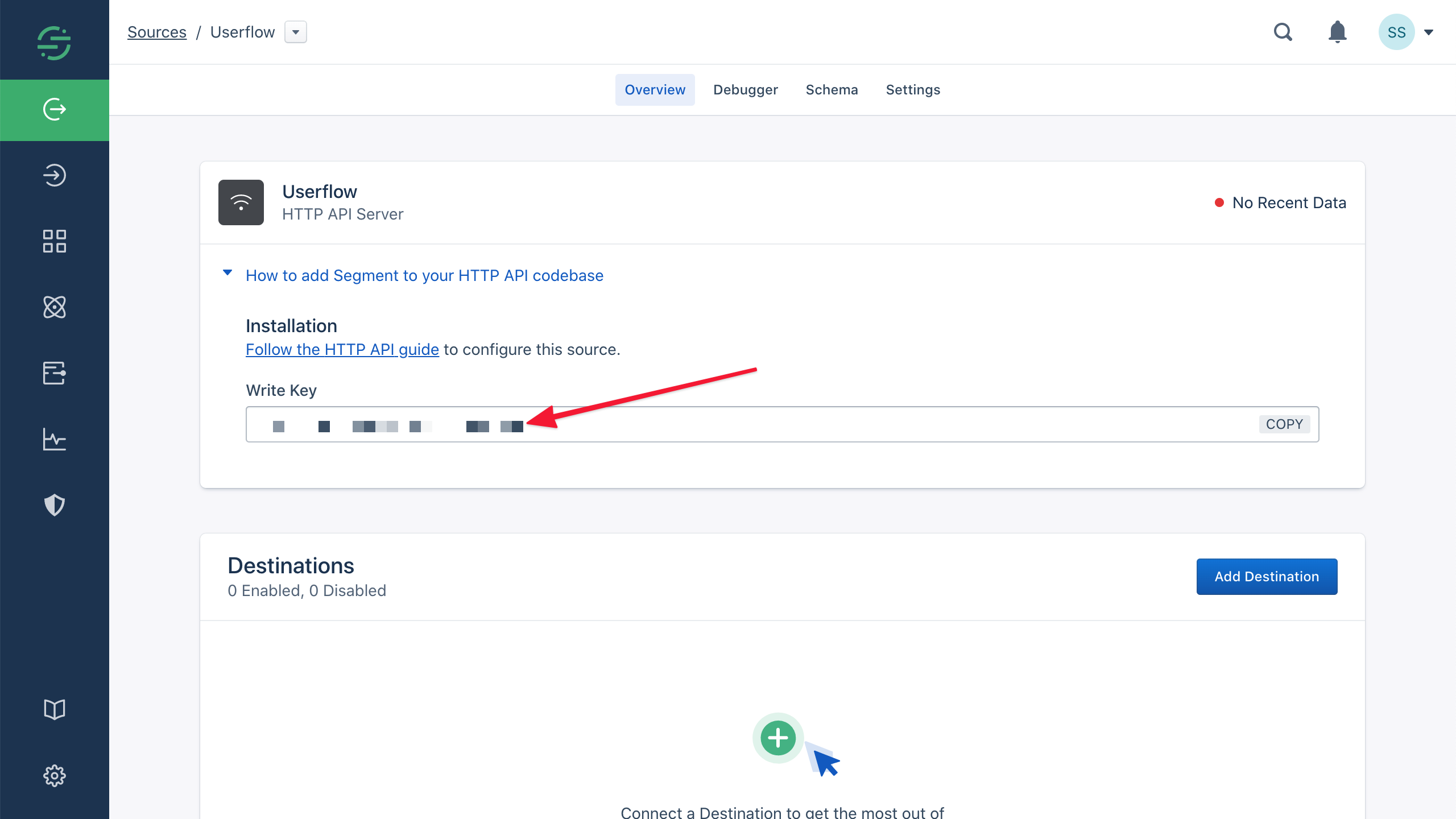1456x819 pixels.
Task: Switch to the Overview tab
Action: pos(655,90)
